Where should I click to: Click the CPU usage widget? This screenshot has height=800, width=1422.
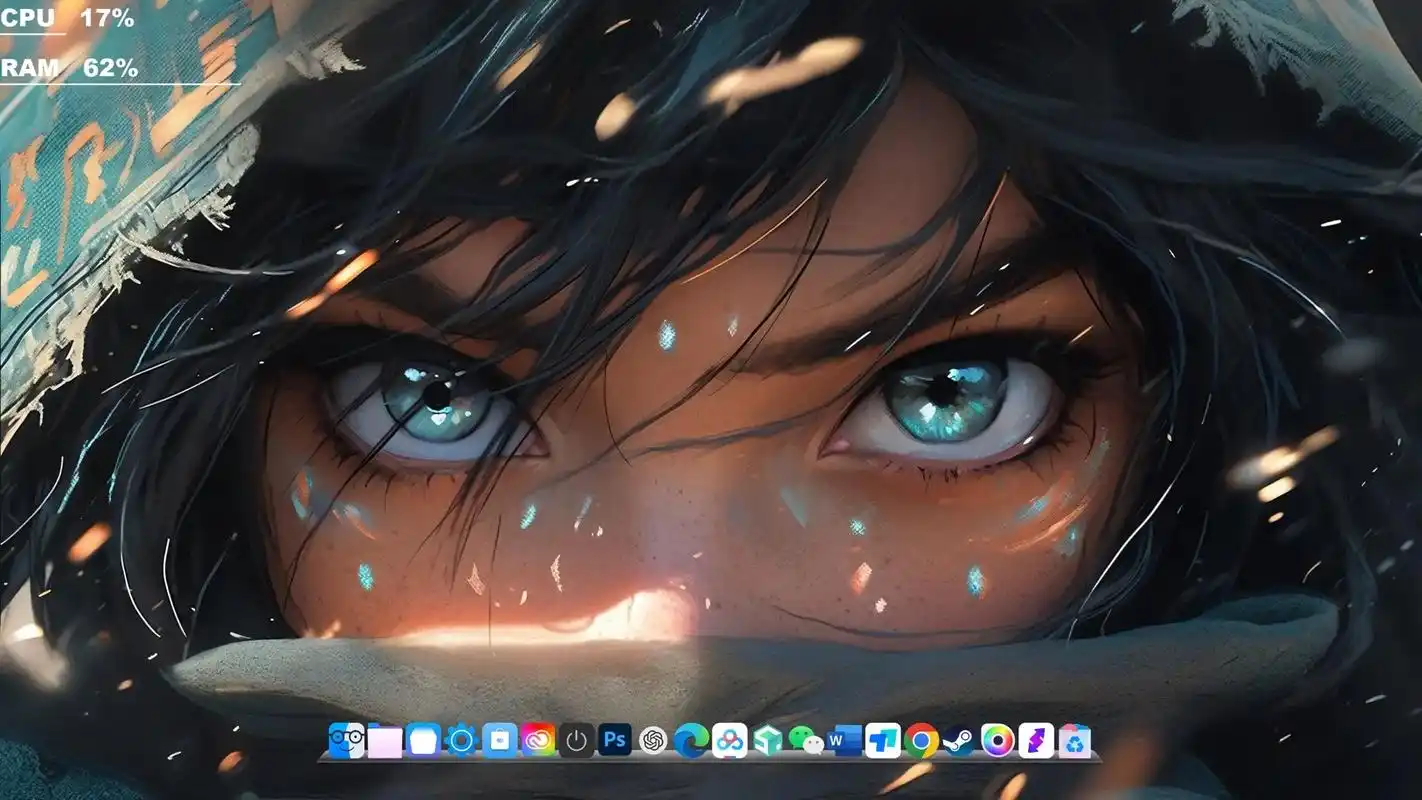click(x=67, y=18)
